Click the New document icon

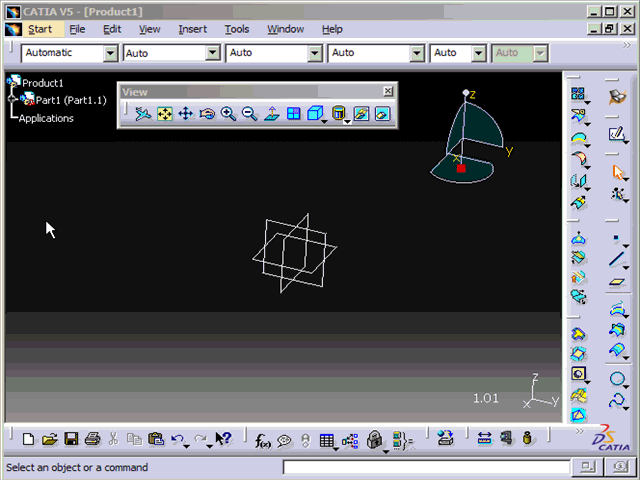click(28, 439)
